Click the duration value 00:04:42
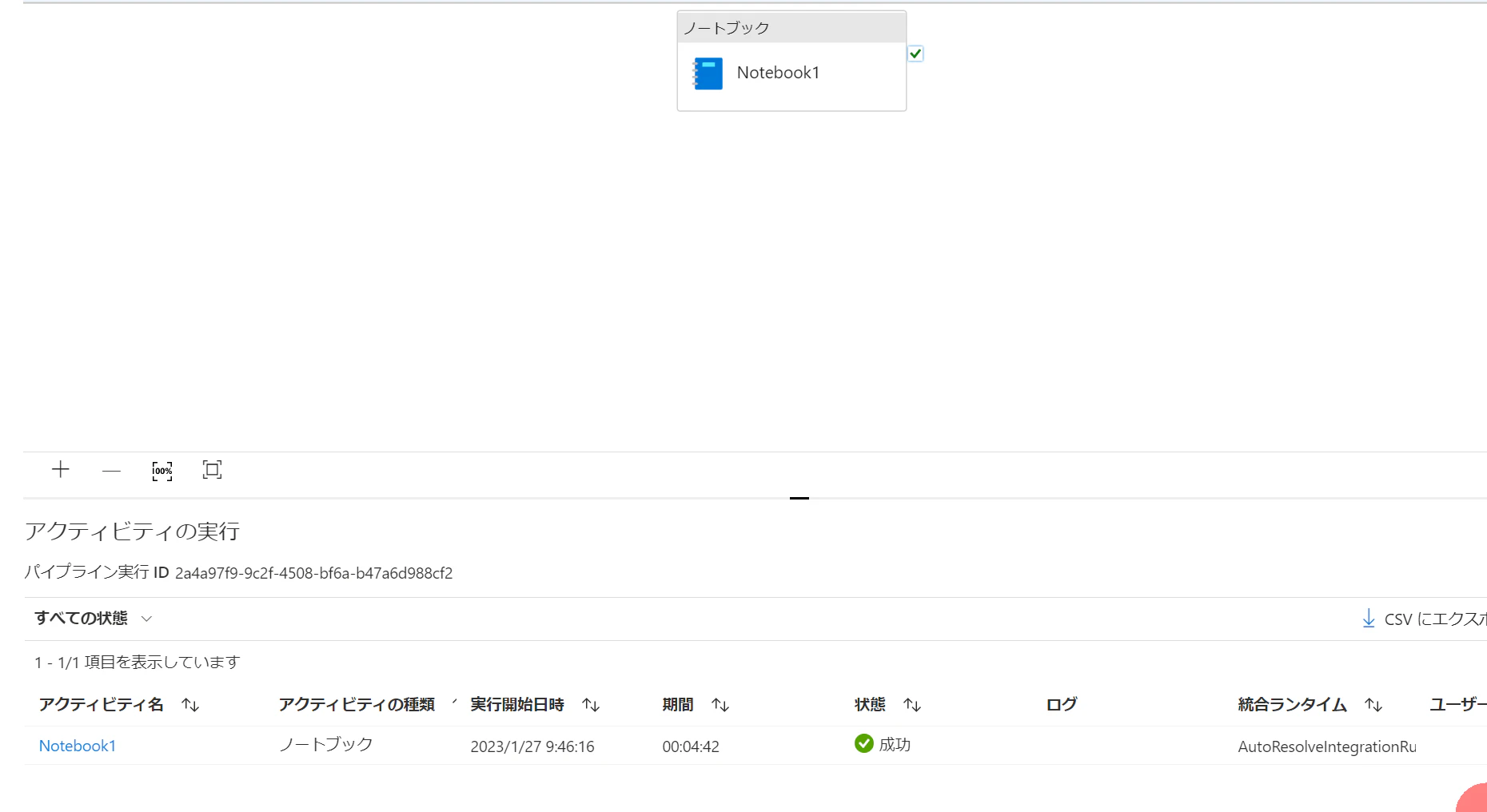The height and width of the screenshot is (812, 1487). 691,746
